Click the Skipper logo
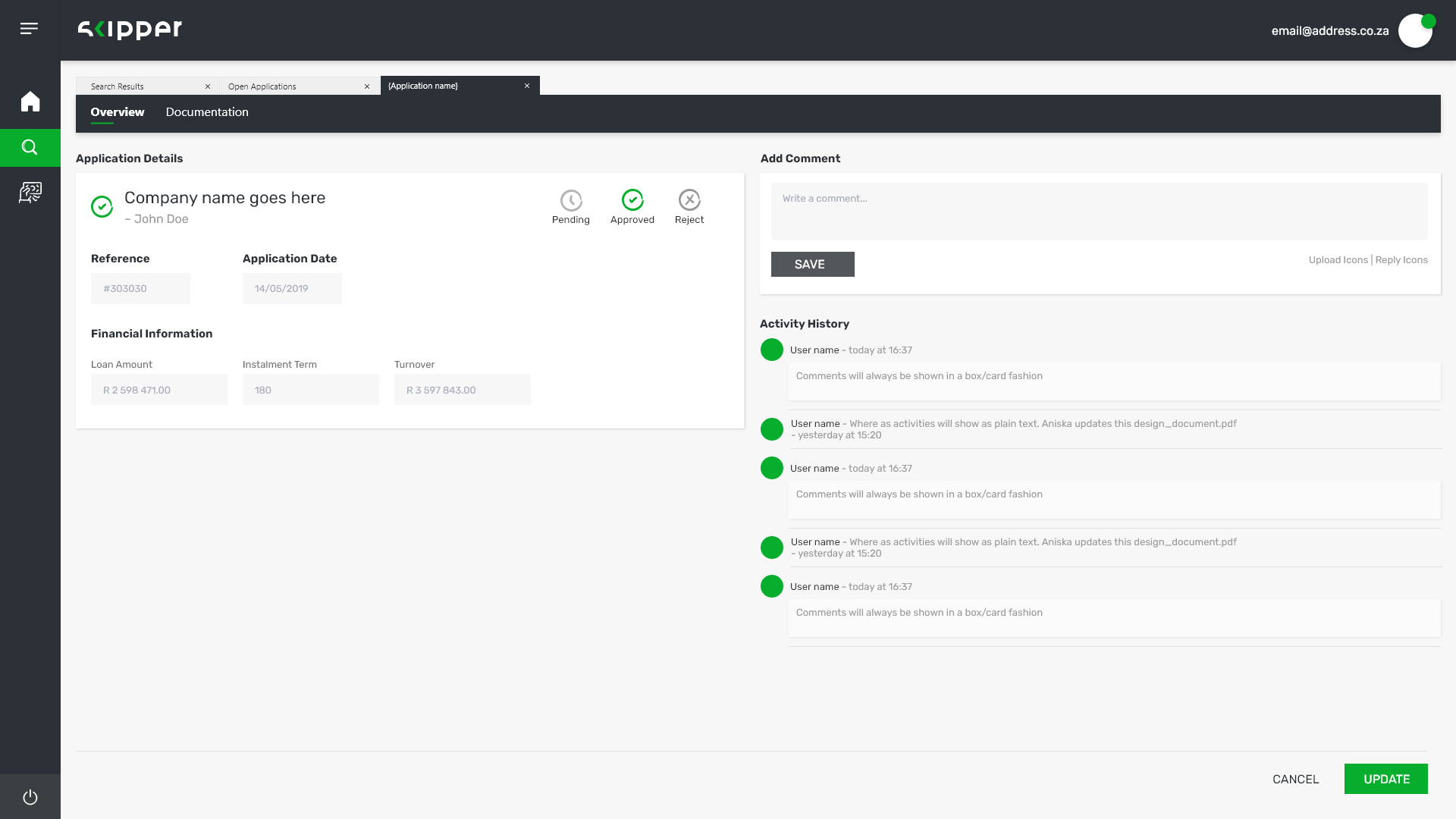The height and width of the screenshot is (819, 1456). 130,29
